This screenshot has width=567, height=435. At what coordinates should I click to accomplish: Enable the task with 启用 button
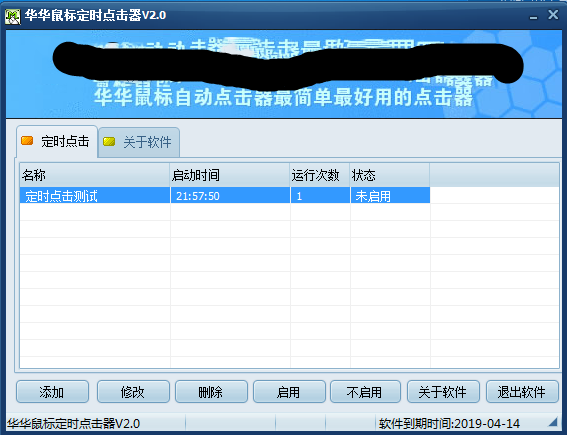click(289, 392)
